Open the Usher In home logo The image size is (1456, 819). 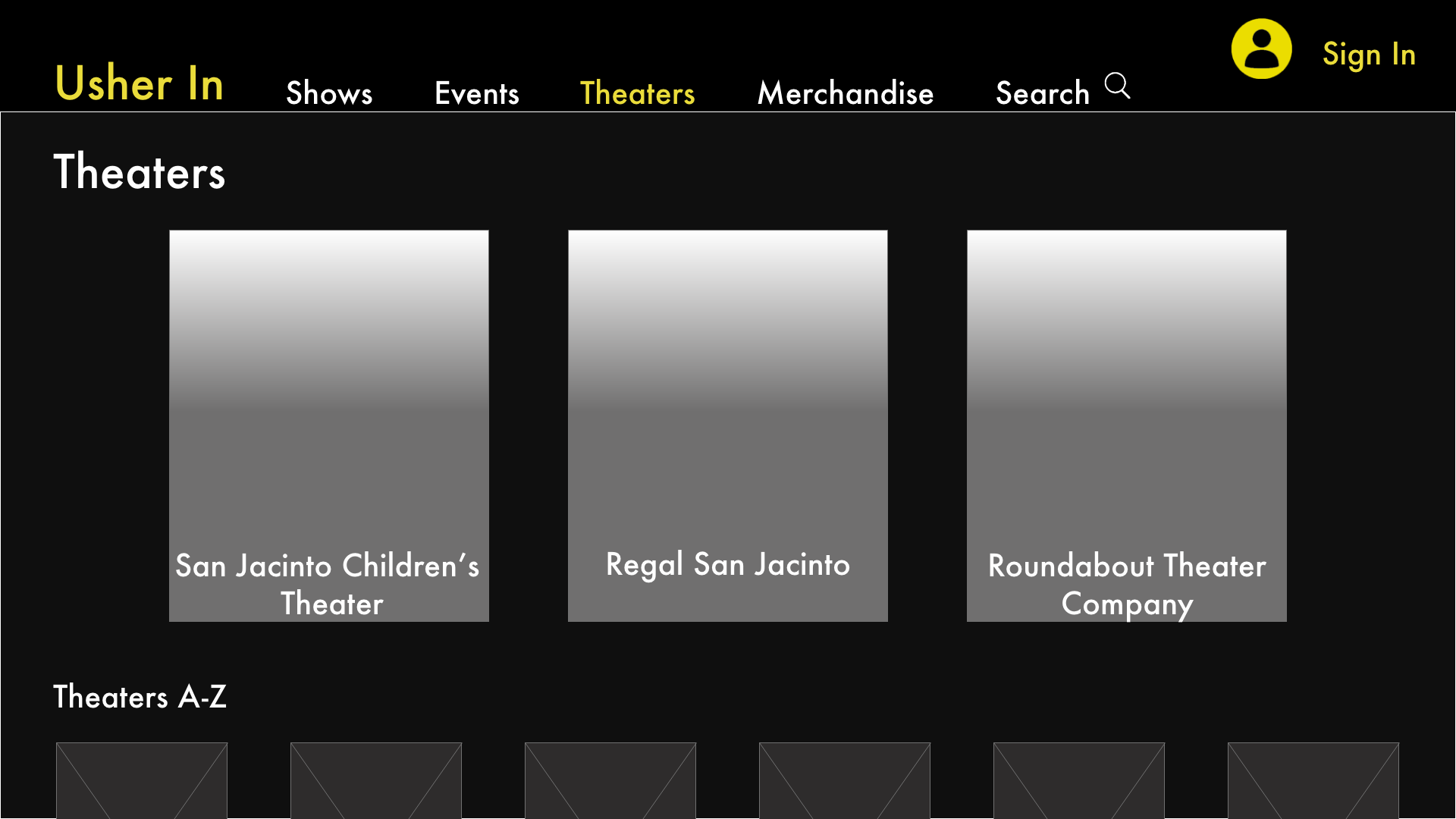pos(140,83)
